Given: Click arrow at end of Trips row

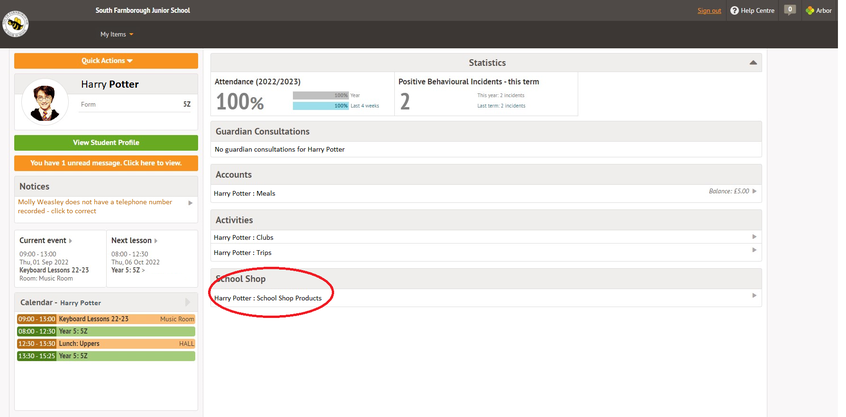Looking at the screenshot, I should (x=754, y=250).
